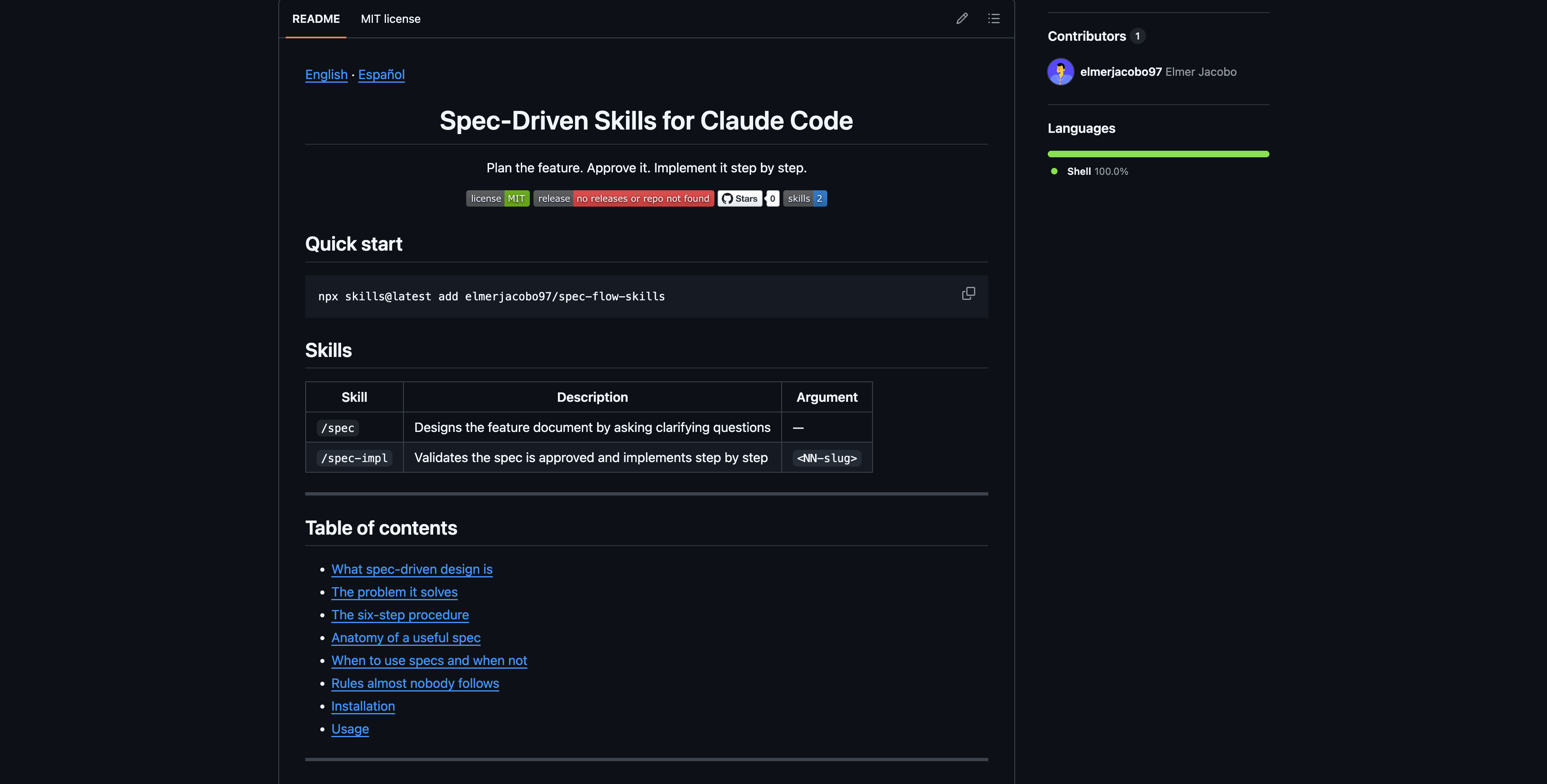The width and height of the screenshot is (1547, 784).
Task: Click the npx skills@latest command text
Action: point(491,297)
